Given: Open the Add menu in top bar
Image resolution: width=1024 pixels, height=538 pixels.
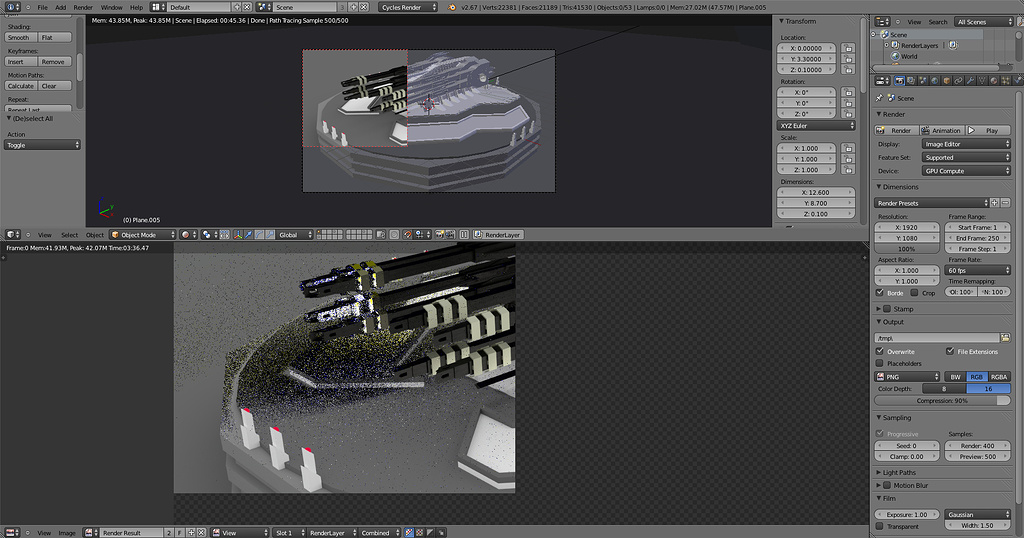Looking at the screenshot, I should pos(61,7).
